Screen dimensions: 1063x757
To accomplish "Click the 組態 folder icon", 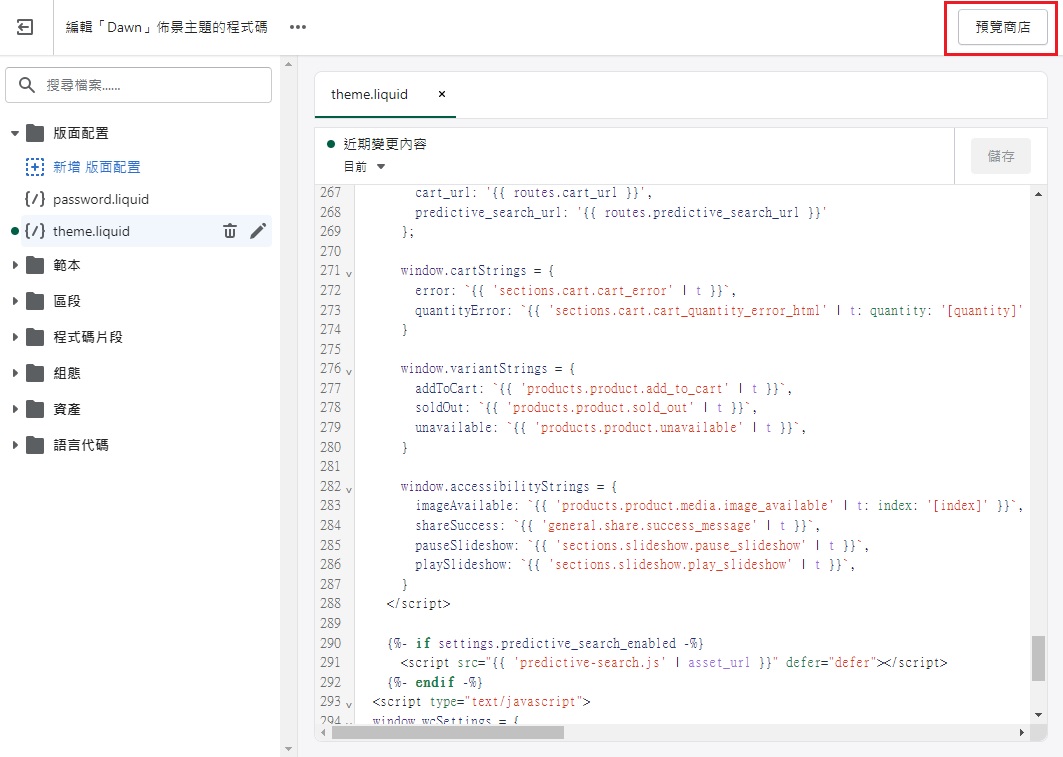I will pos(35,373).
